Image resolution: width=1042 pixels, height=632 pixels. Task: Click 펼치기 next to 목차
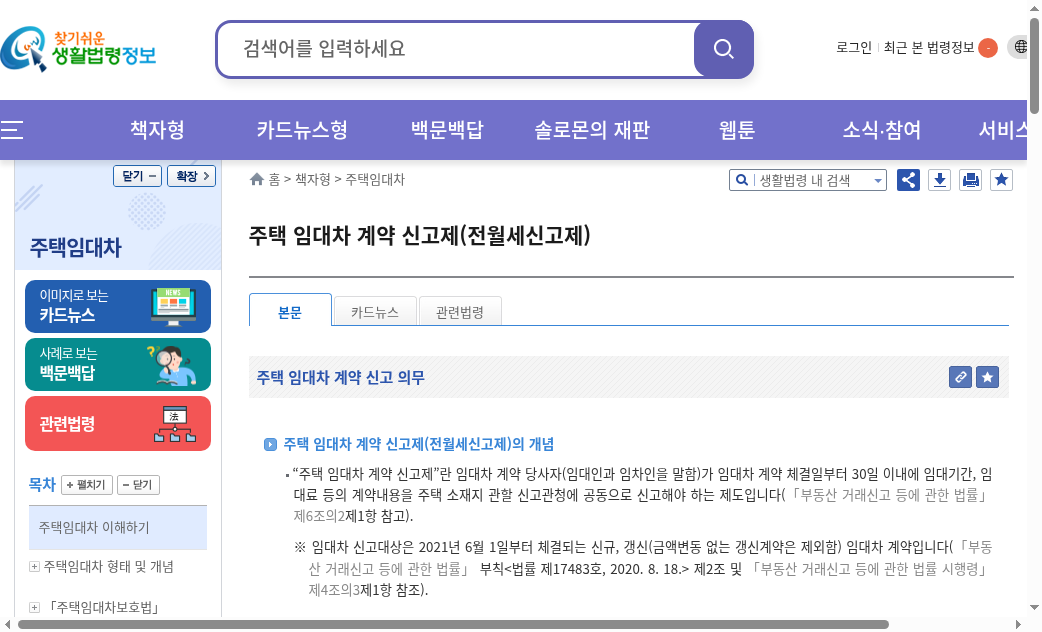(87, 485)
